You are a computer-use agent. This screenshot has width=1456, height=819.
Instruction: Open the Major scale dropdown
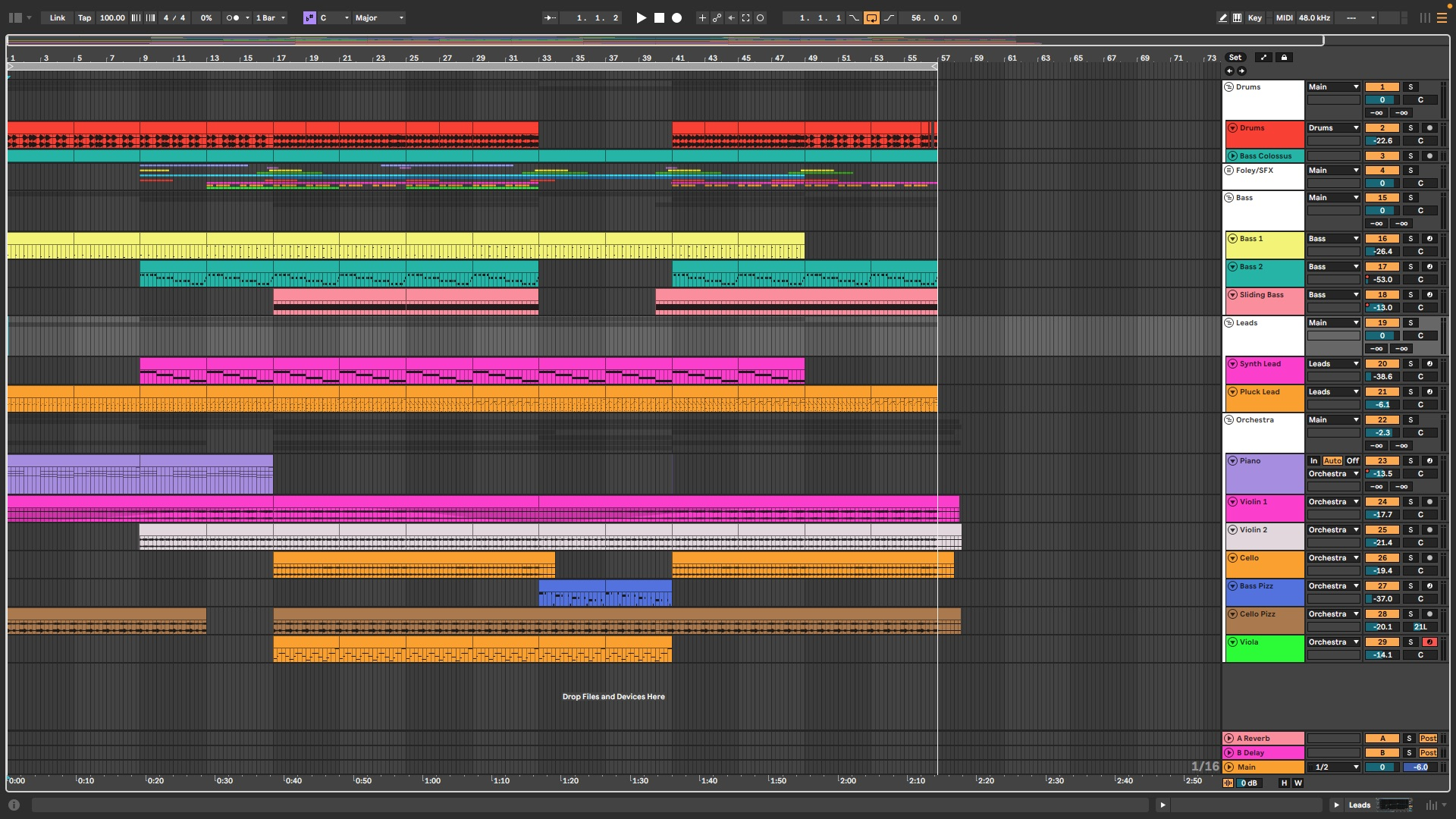click(379, 17)
